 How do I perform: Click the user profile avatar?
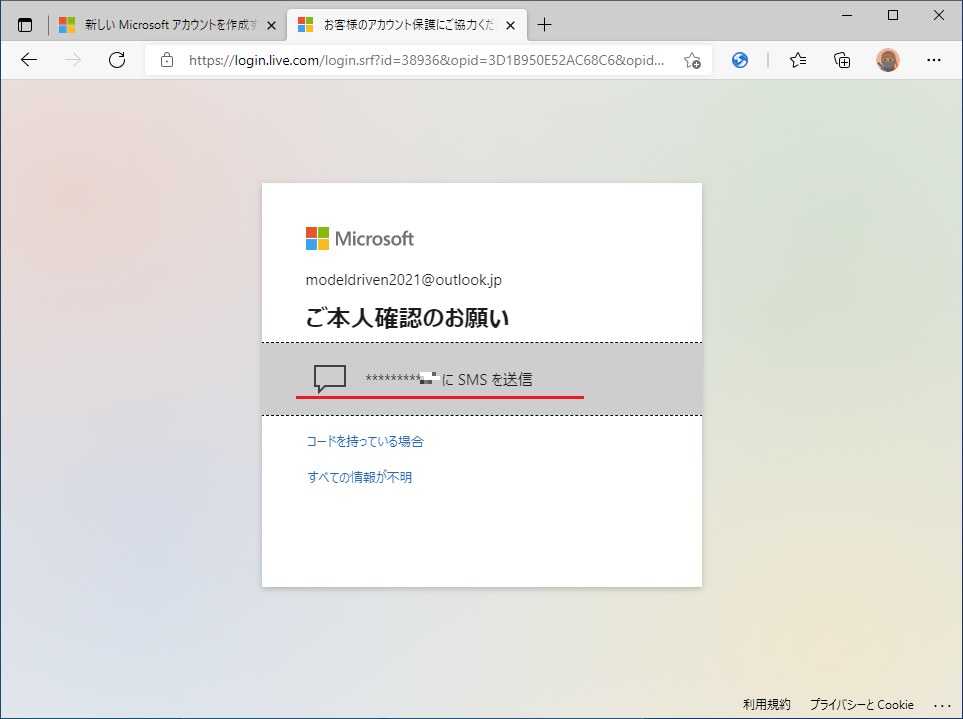pyautogui.click(x=887, y=60)
